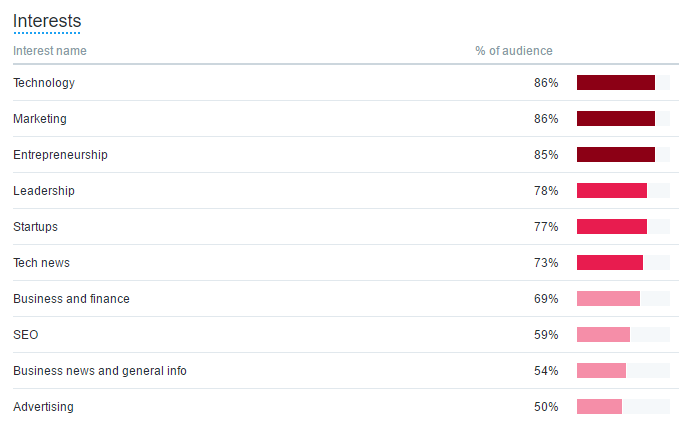Select the Advertising interest row
The image size is (687, 442).
pyautogui.click(x=346, y=407)
